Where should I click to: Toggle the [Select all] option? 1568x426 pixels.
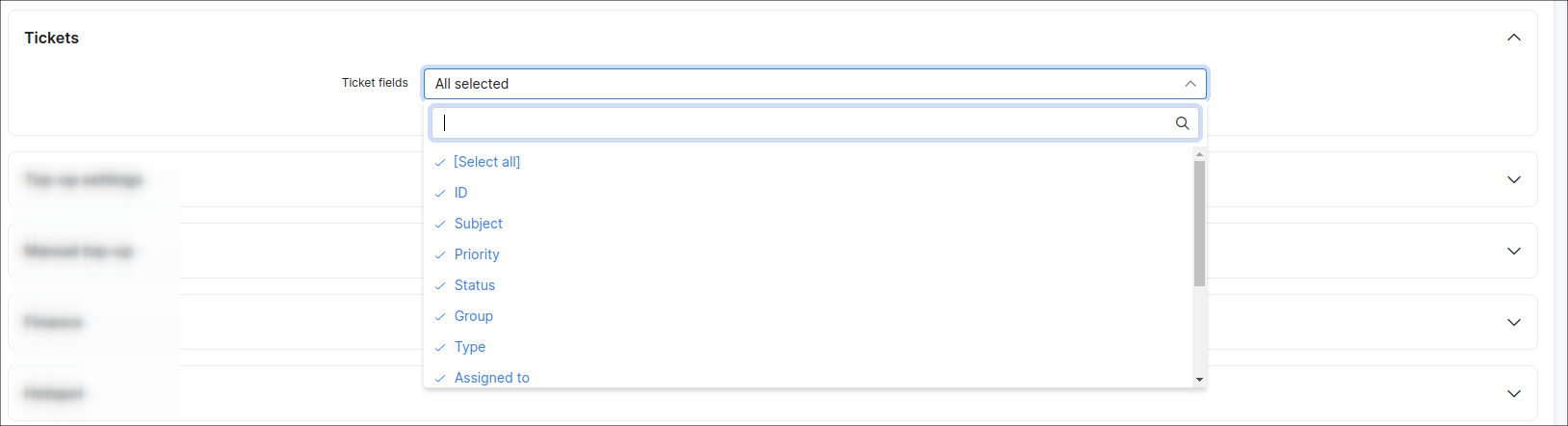[x=486, y=162]
